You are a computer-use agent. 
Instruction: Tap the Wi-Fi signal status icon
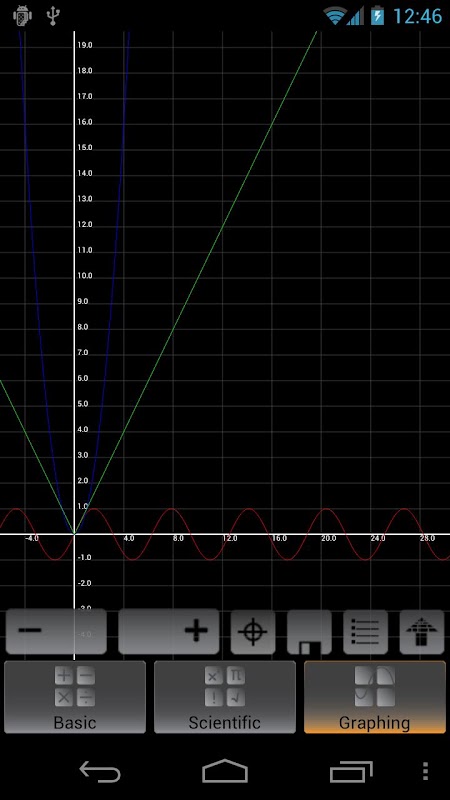pos(335,16)
